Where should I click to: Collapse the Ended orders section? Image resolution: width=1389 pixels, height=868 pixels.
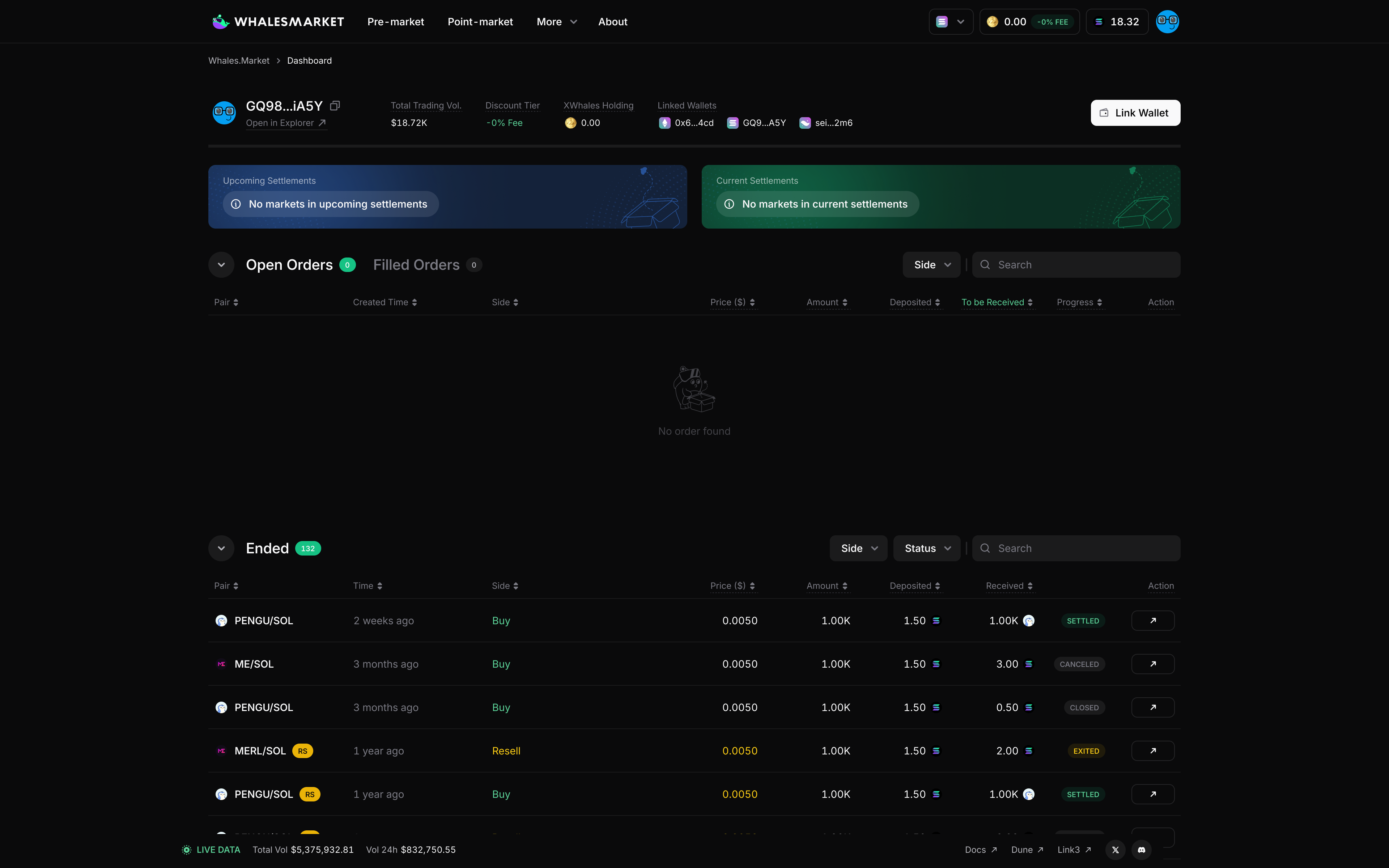tap(221, 548)
